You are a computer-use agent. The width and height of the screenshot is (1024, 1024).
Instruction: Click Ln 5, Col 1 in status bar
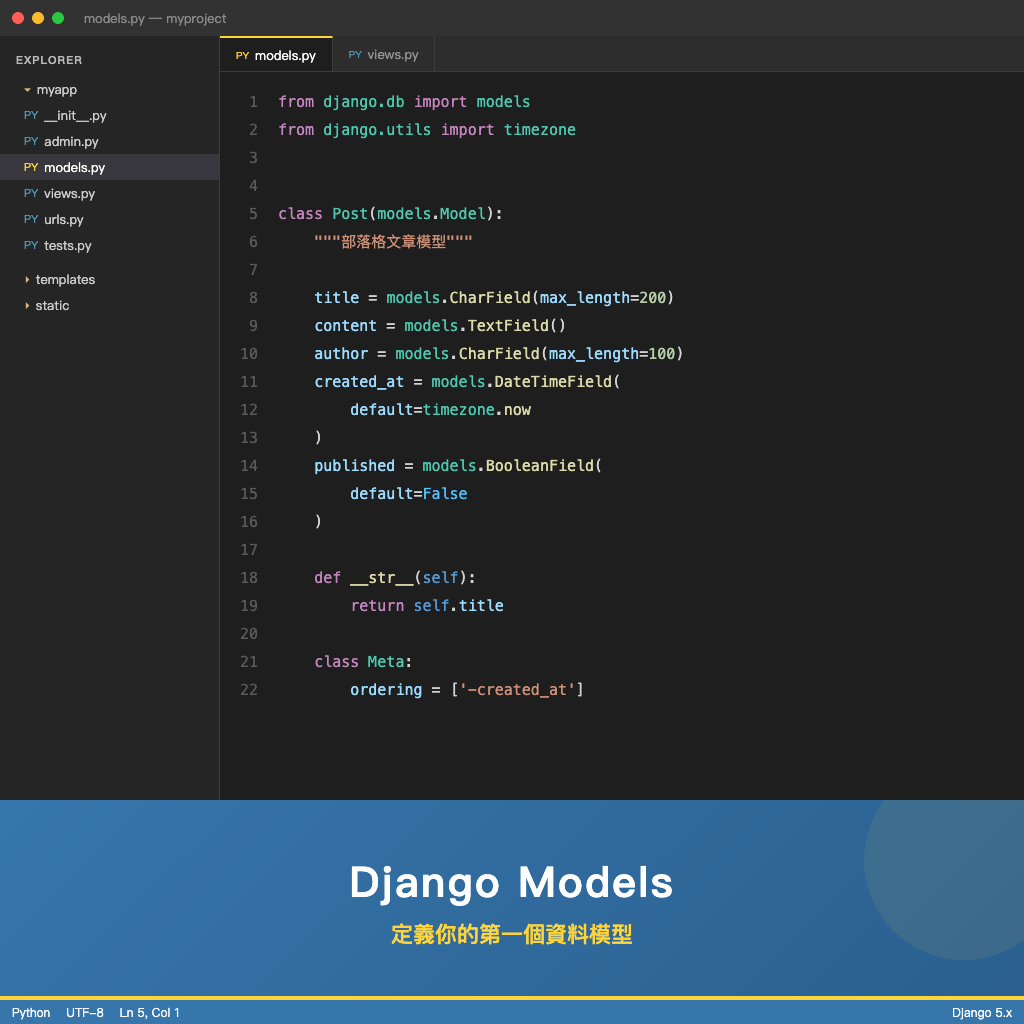150,1012
